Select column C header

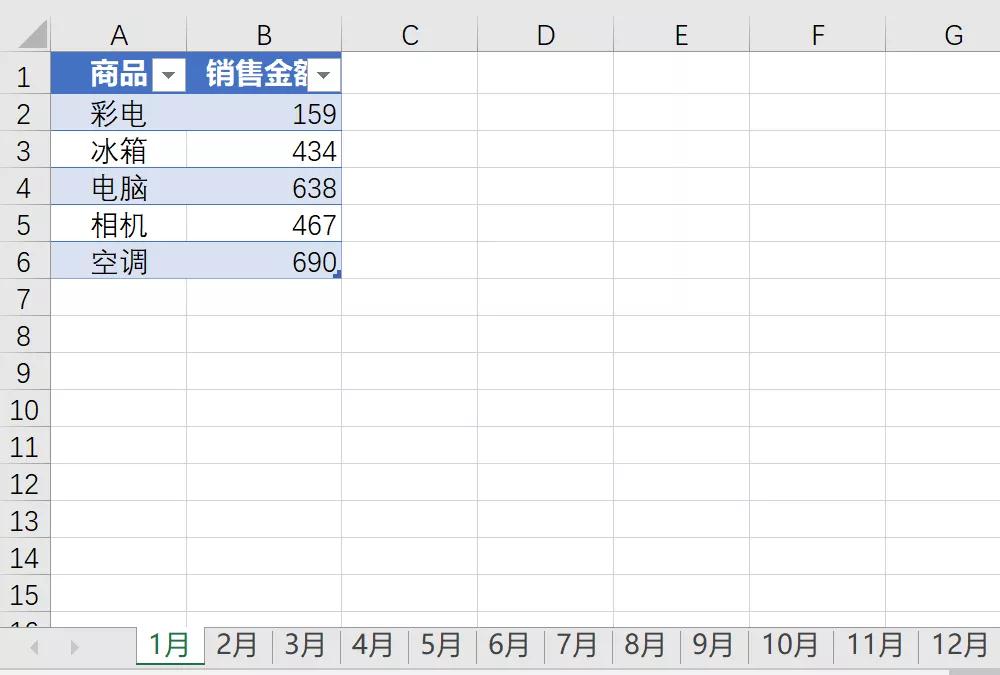[409, 35]
